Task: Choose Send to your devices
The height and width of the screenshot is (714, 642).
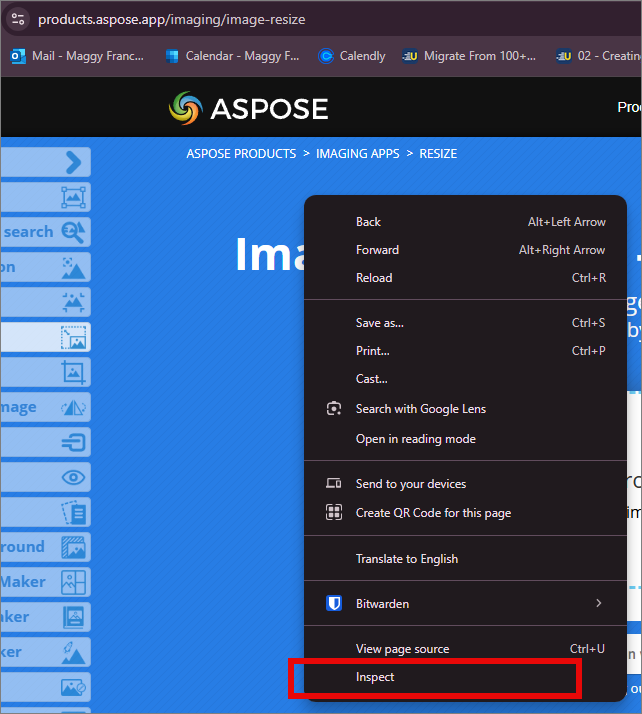Action: (x=465, y=484)
